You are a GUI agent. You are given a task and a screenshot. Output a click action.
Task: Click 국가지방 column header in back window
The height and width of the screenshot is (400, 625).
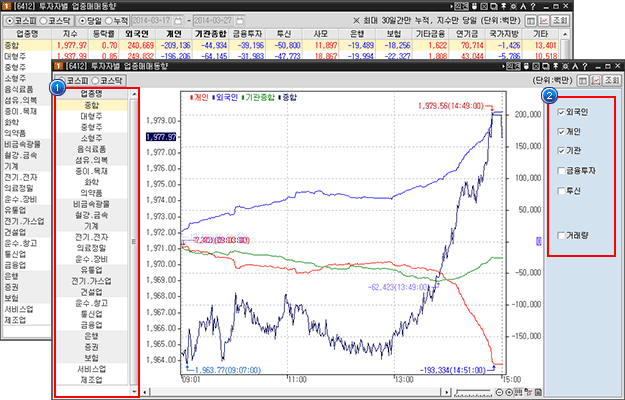click(x=504, y=34)
